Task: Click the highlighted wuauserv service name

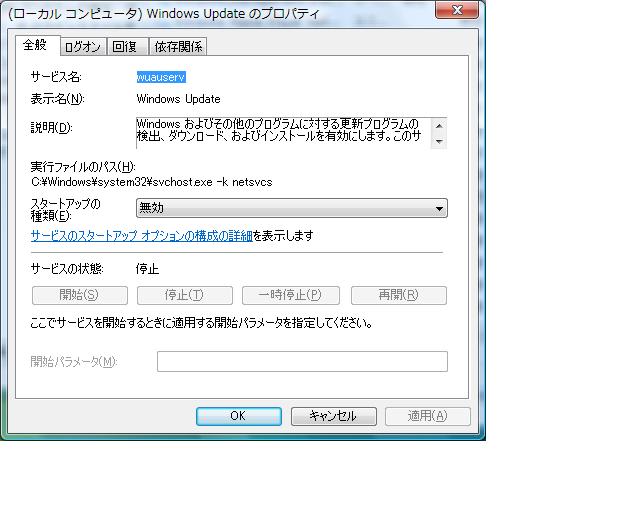Action: click(x=161, y=77)
